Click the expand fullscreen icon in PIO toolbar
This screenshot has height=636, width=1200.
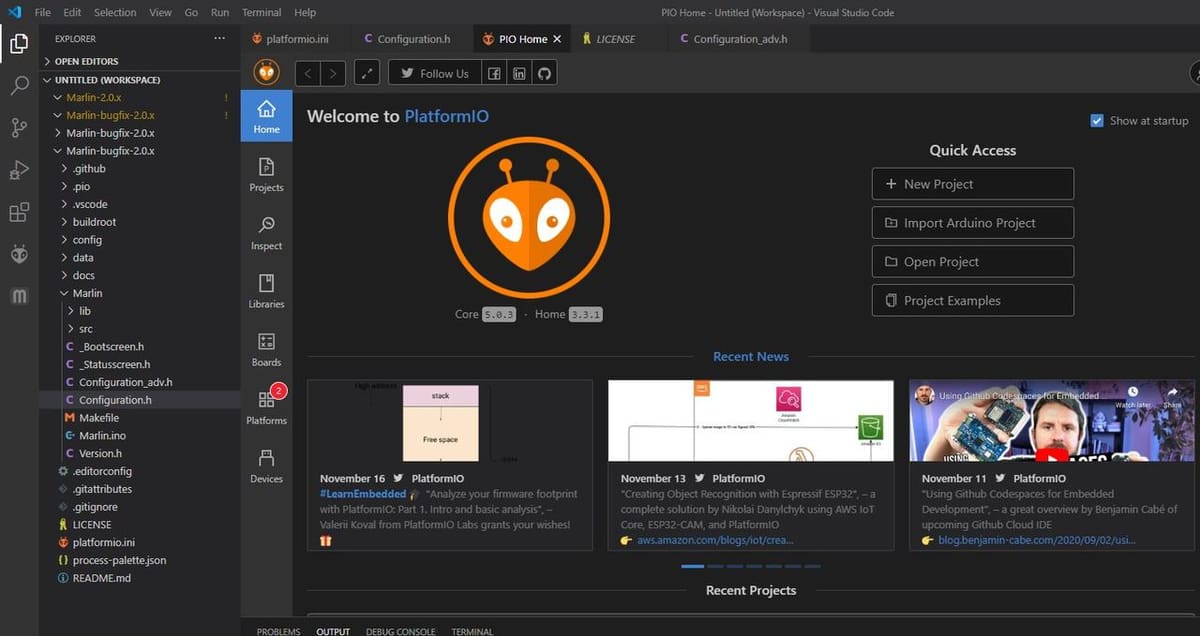(x=367, y=73)
